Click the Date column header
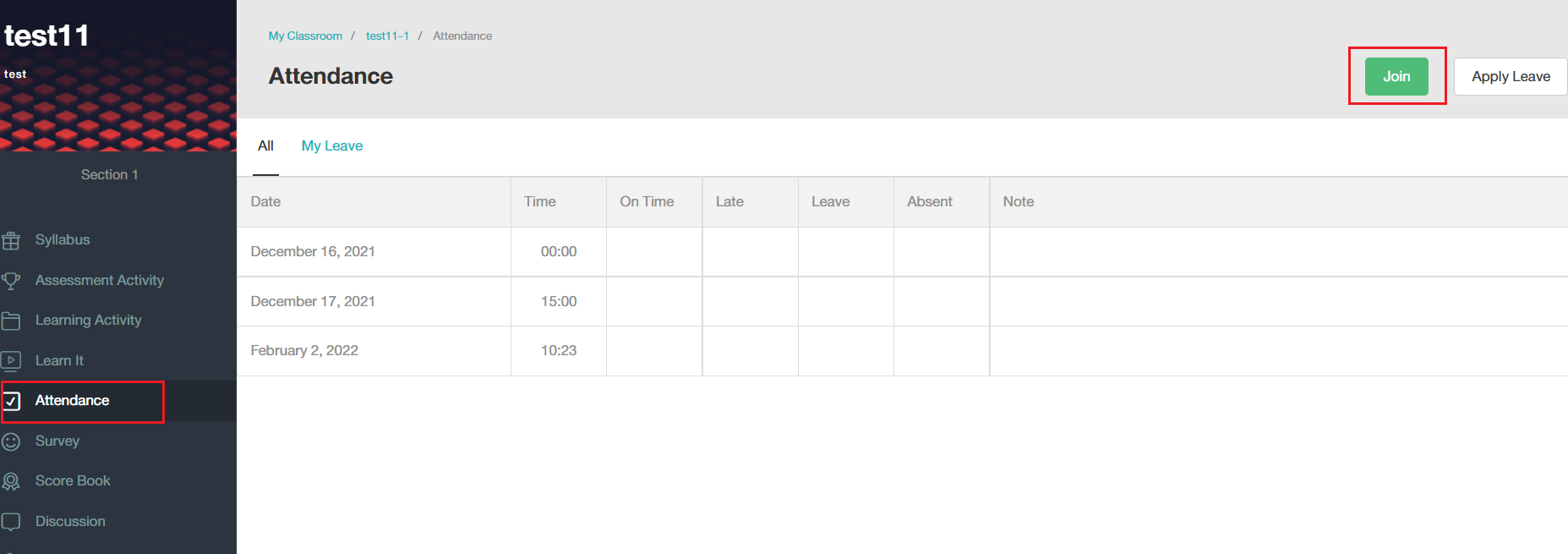The image size is (1568, 554). [x=265, y=201]
